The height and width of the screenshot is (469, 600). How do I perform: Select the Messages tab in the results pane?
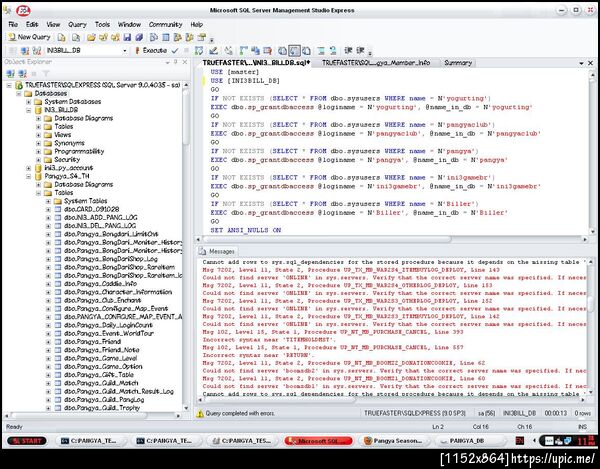click(217, 251)
